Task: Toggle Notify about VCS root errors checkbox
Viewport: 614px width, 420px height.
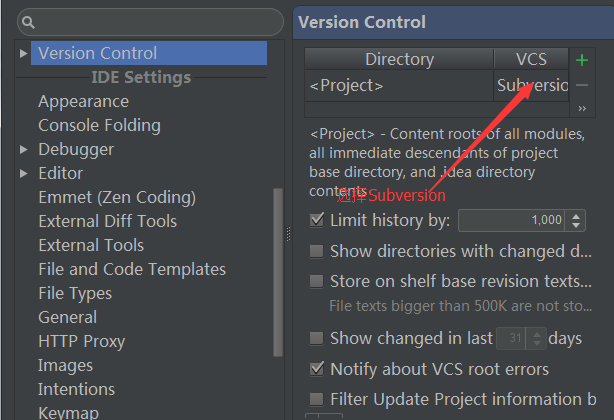Action: (317, 369)
